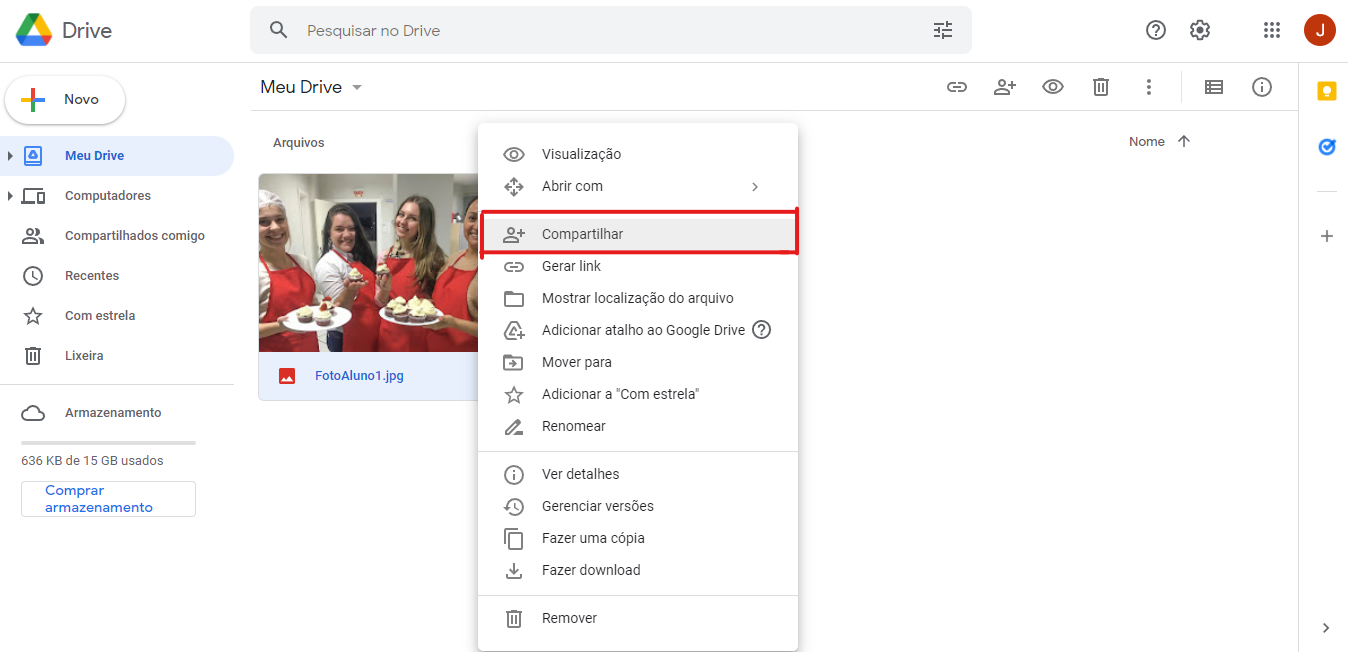Image resolution: width=1348 pixels, height=652 pixels.
Task: Open the account avatar J
Action: coord(1320,30)
